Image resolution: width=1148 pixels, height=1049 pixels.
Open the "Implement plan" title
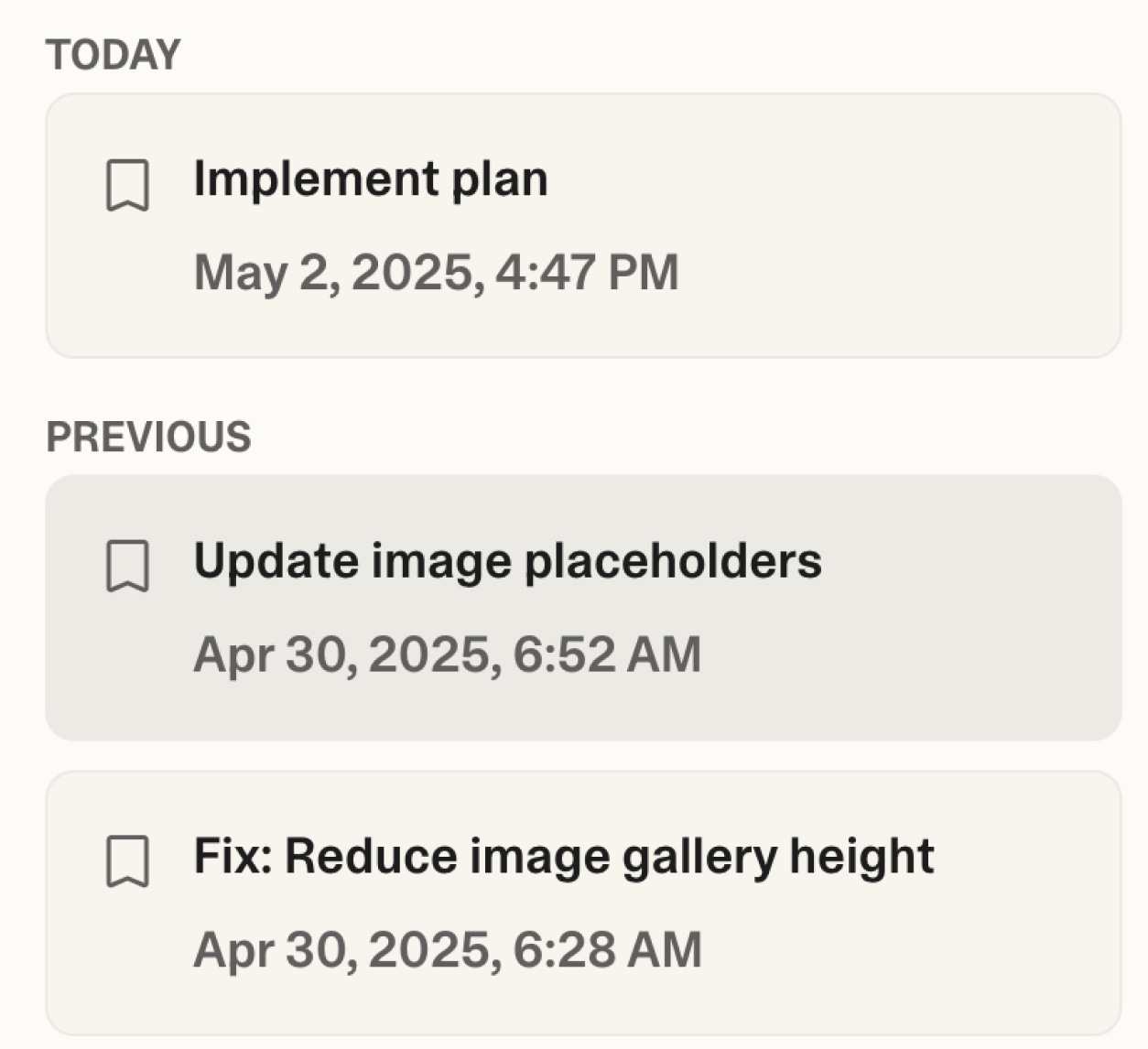coord(371,178)
